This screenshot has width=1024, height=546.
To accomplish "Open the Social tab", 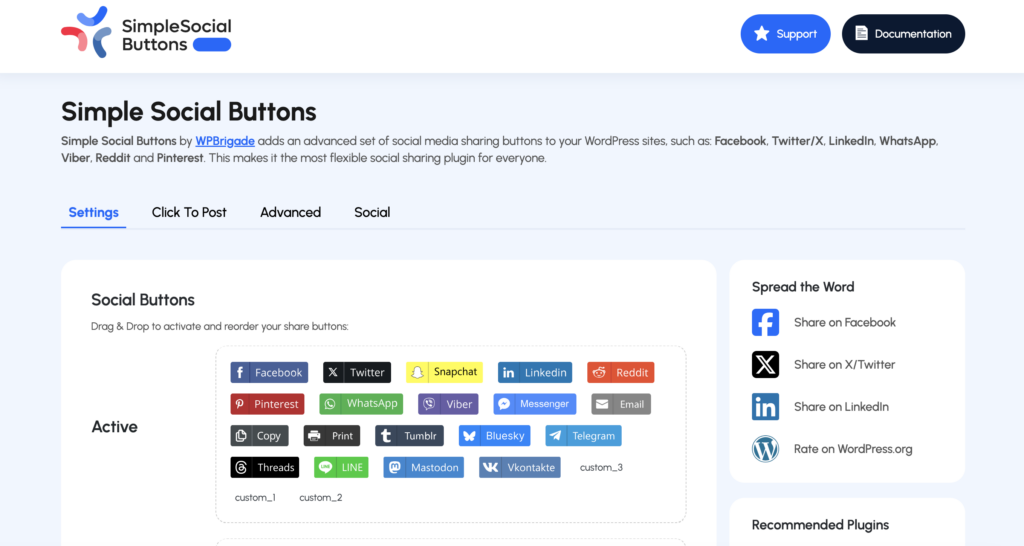I will pyautogui.click(x=372, y=212).
